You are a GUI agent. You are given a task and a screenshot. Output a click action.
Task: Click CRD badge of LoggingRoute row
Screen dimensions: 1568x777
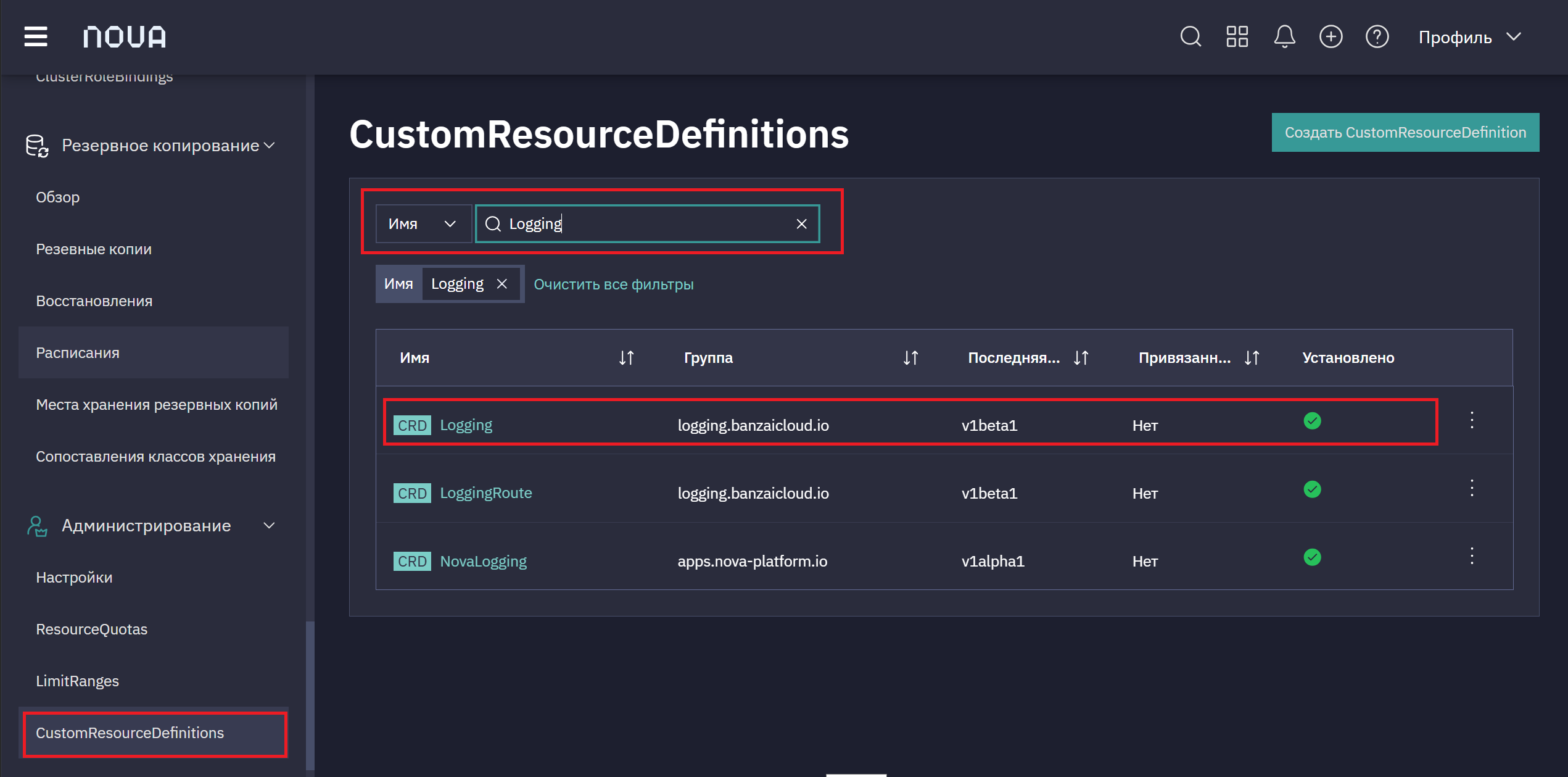(x=412, y=493)
